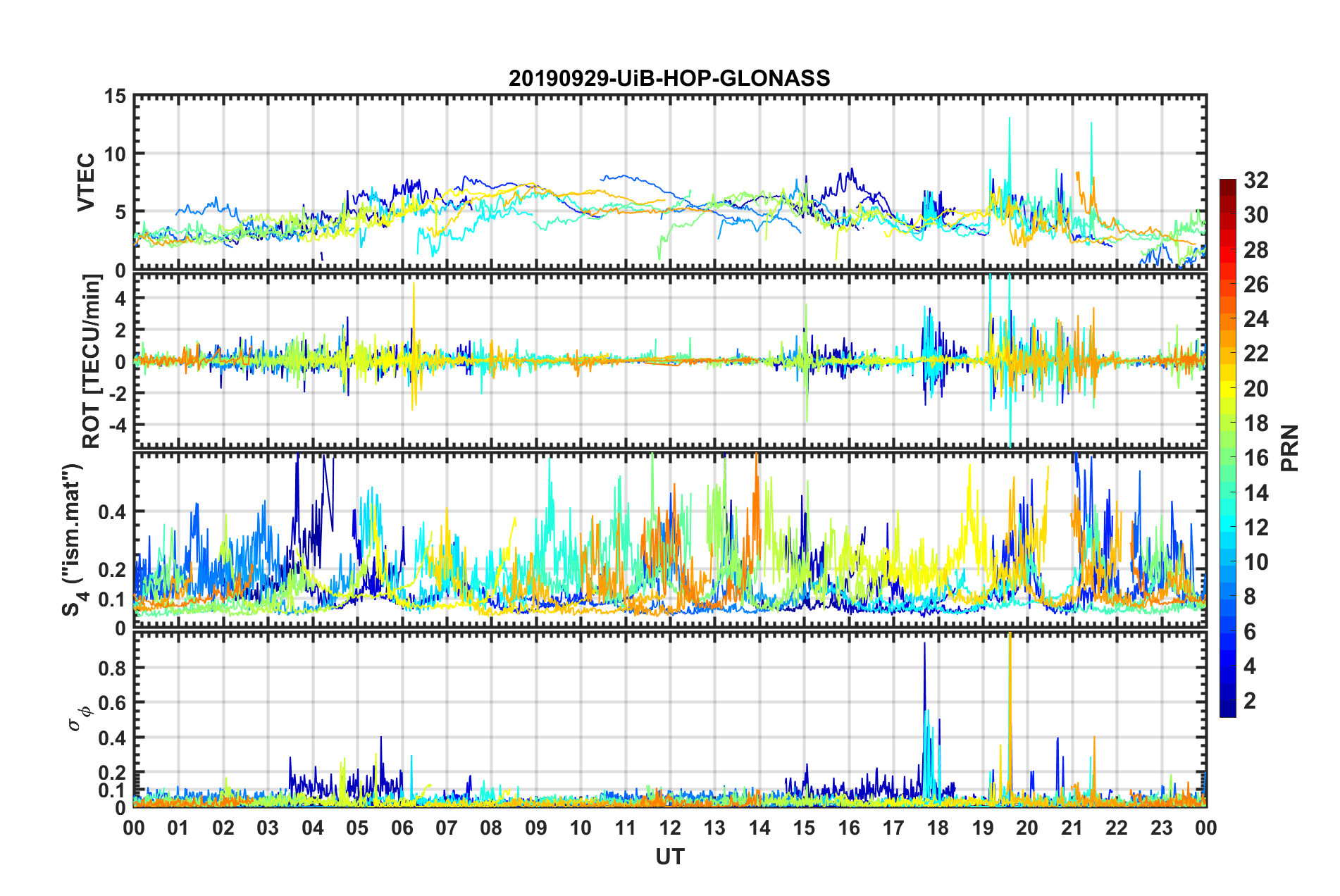
Task: Click hour 18 on the UT axis
Action: [938, 828]
